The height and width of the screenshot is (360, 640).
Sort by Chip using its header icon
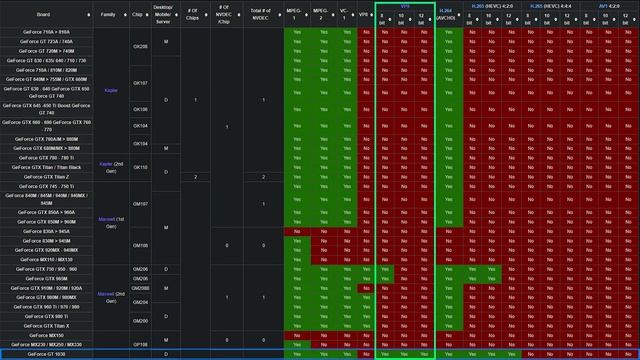point(147,15)
